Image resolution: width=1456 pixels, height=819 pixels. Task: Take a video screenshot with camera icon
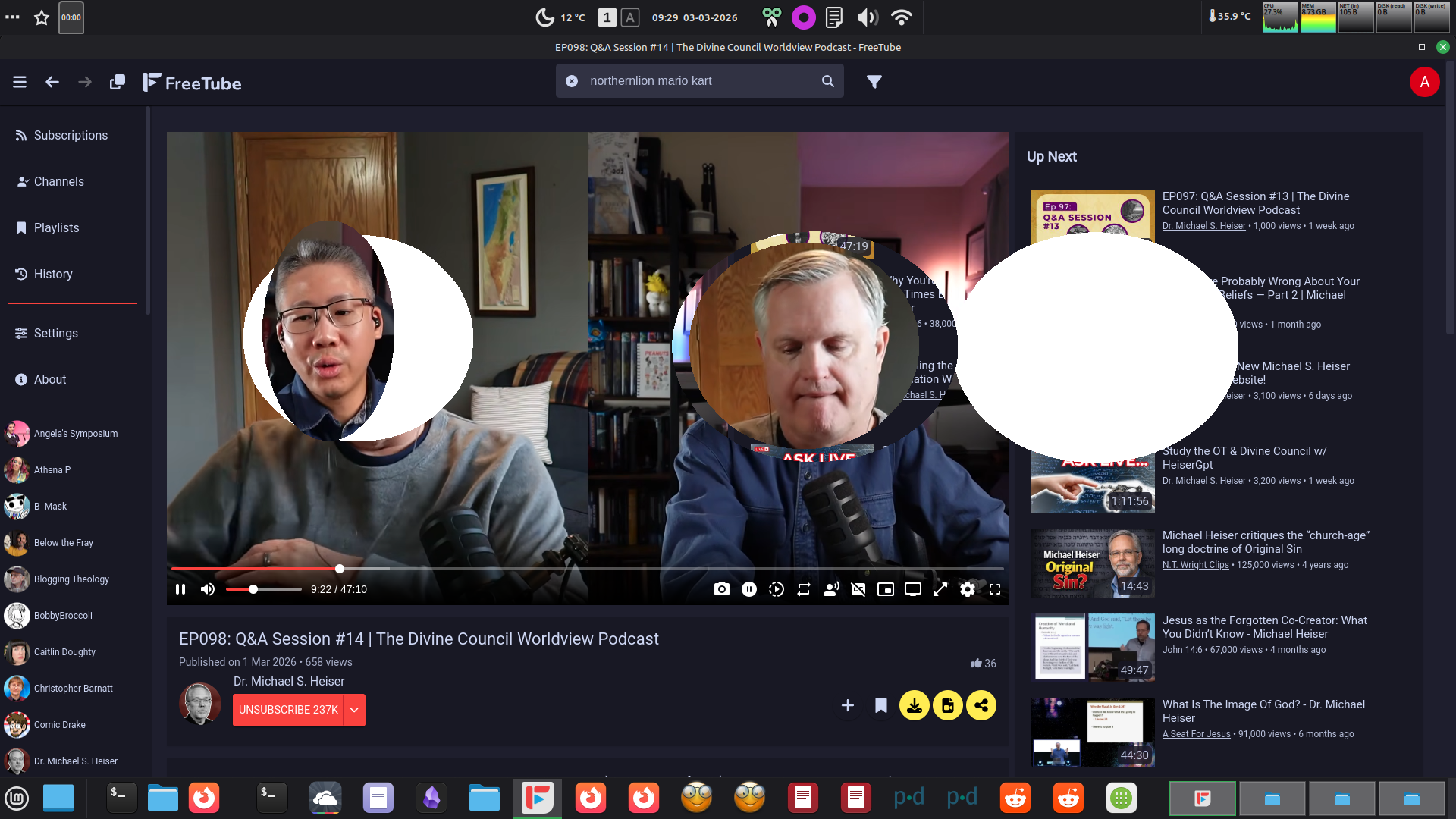tap(721, 589)
